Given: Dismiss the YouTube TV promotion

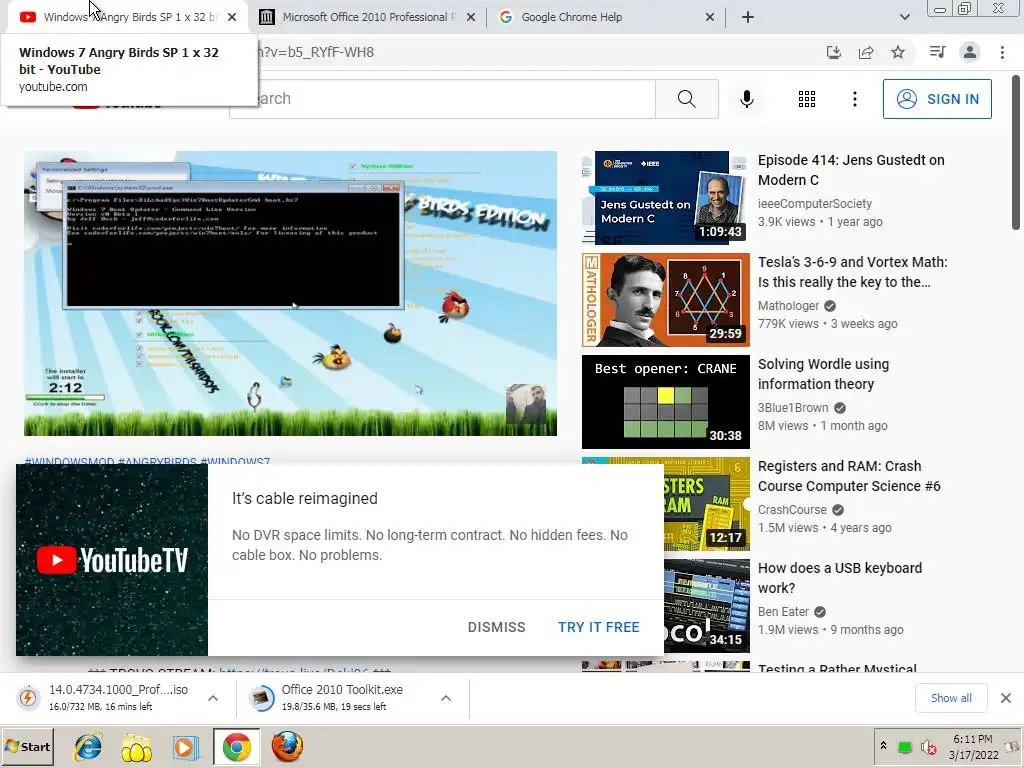Looking at the screenshot, I should tap(496, 627).
